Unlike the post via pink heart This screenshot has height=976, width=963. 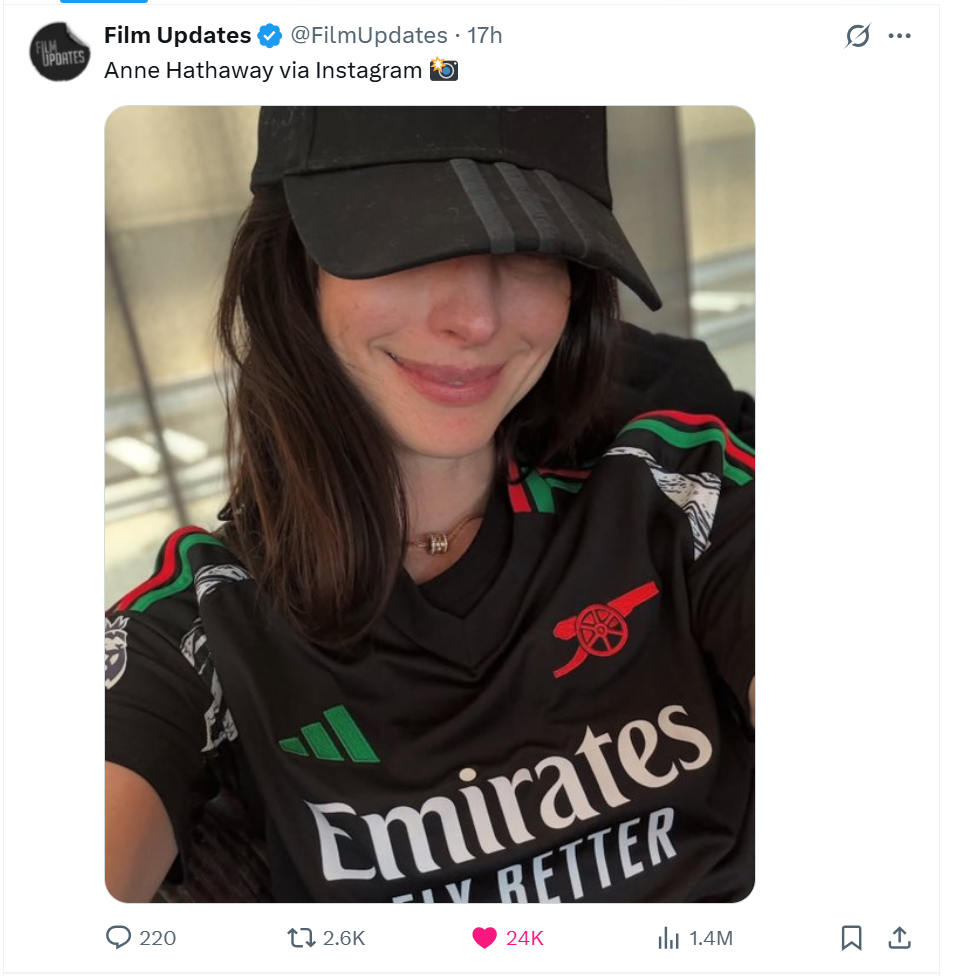pos(484,938)
